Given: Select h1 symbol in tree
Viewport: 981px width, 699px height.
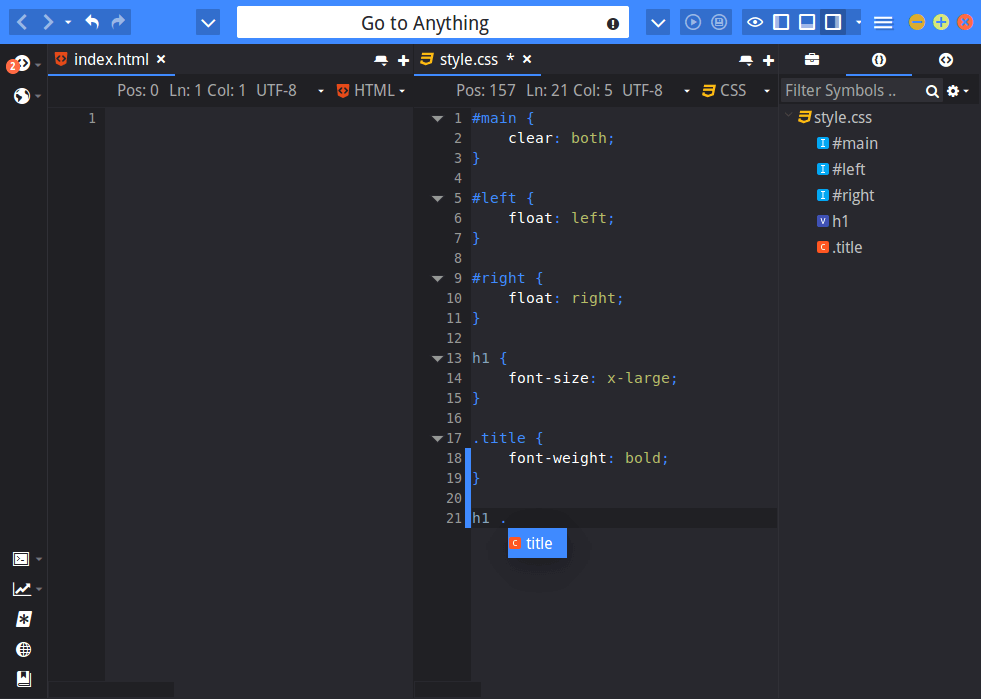Looking at the screenshot, I should point(840,221).
